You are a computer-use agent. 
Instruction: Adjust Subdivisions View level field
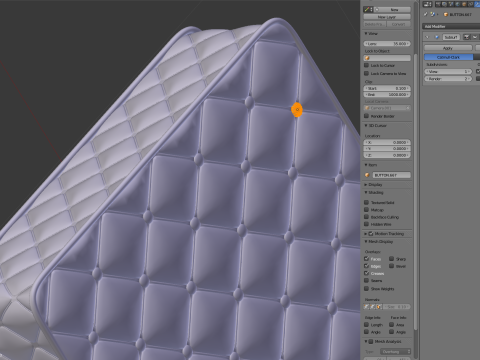[x=448, y=71]
